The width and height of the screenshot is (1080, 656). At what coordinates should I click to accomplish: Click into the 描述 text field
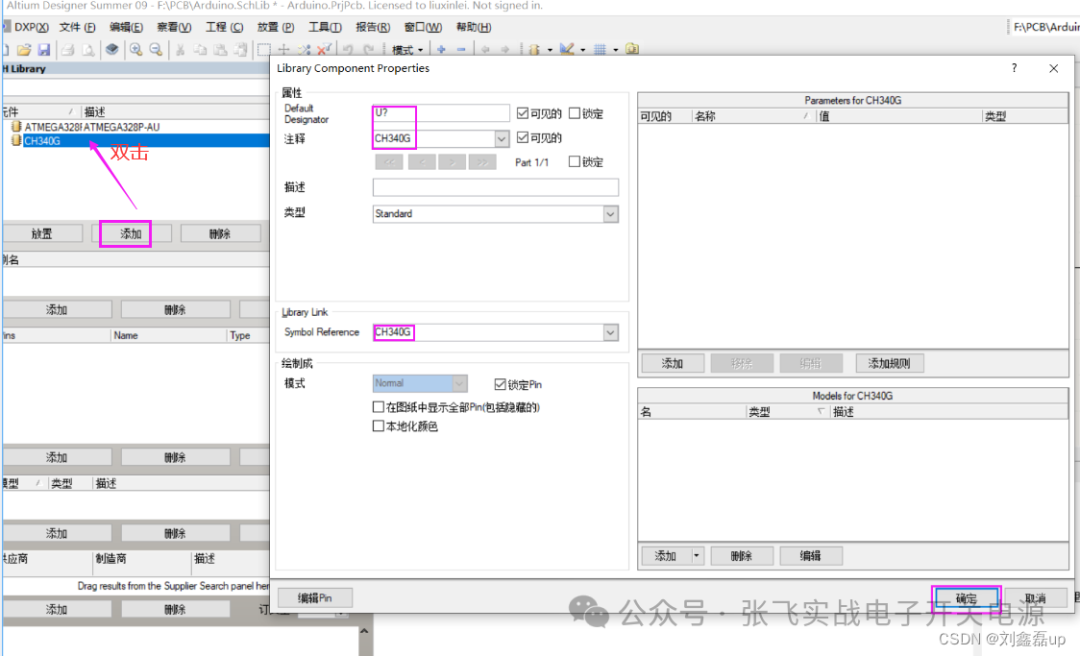click(495, 188)
